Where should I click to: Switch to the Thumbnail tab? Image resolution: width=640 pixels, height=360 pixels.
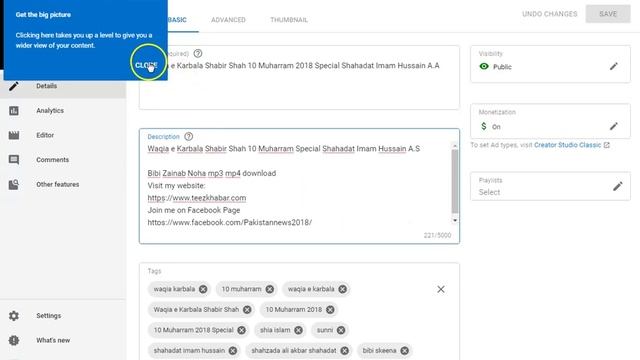point(289,20)
